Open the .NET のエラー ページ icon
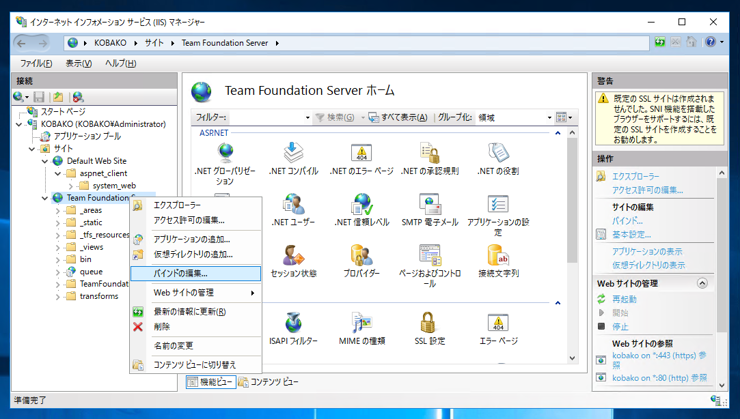This screenshot has height=419, width=740. (362, 159)
